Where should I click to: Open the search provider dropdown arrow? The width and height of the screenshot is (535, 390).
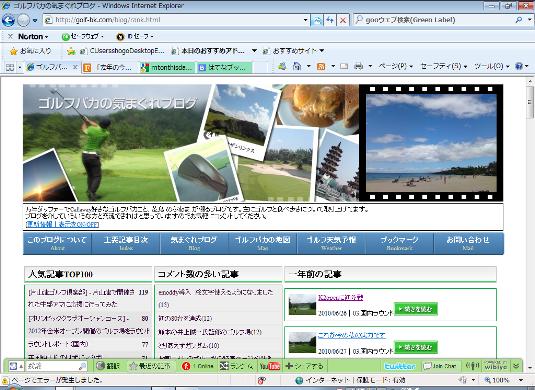click(x=530, y=20)
